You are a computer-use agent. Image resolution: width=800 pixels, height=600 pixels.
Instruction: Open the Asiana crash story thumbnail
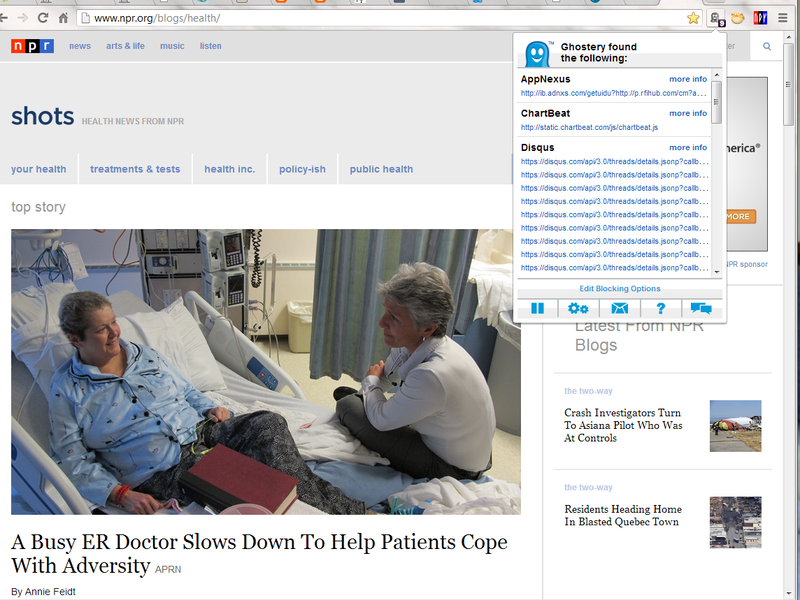coord(735,426)
